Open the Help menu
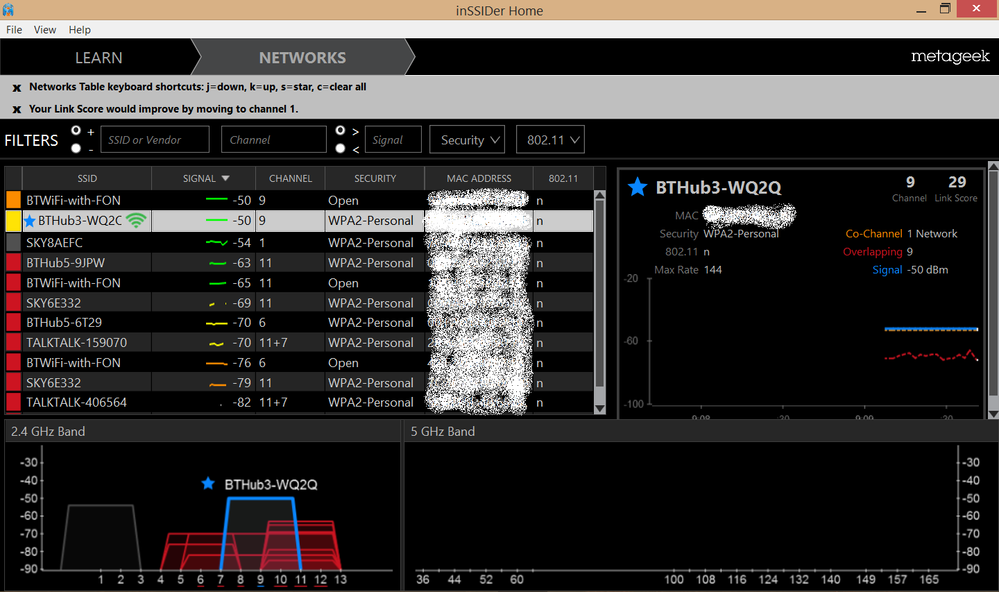 (80, 29)
